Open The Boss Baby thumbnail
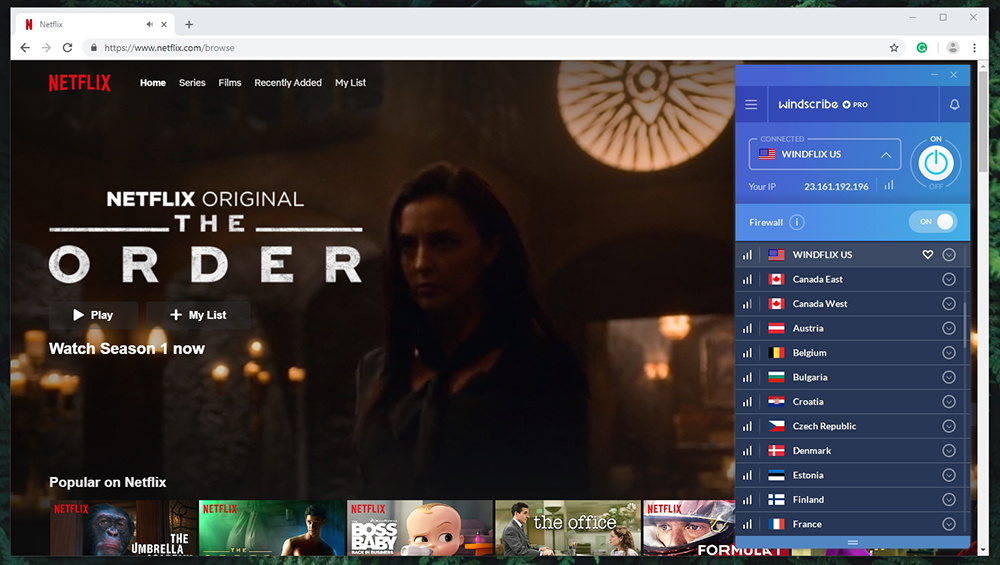1000x565 pixels. pyautogui.click(x=420, y=528)
